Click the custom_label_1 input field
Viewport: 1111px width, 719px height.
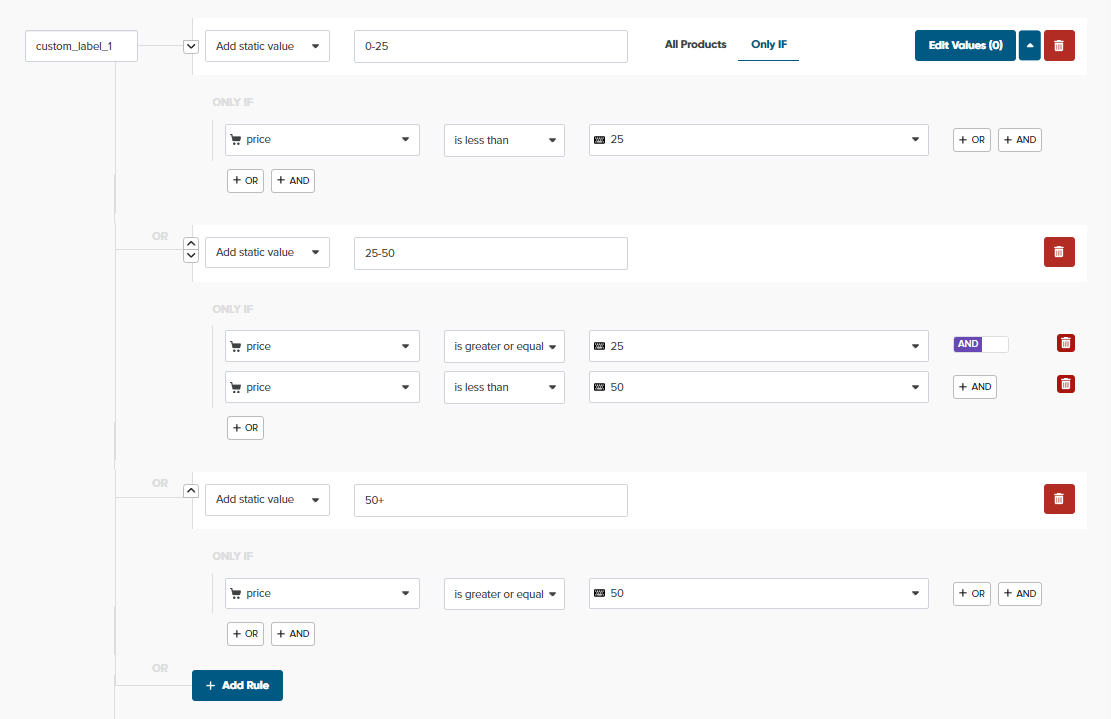[81, 46]
